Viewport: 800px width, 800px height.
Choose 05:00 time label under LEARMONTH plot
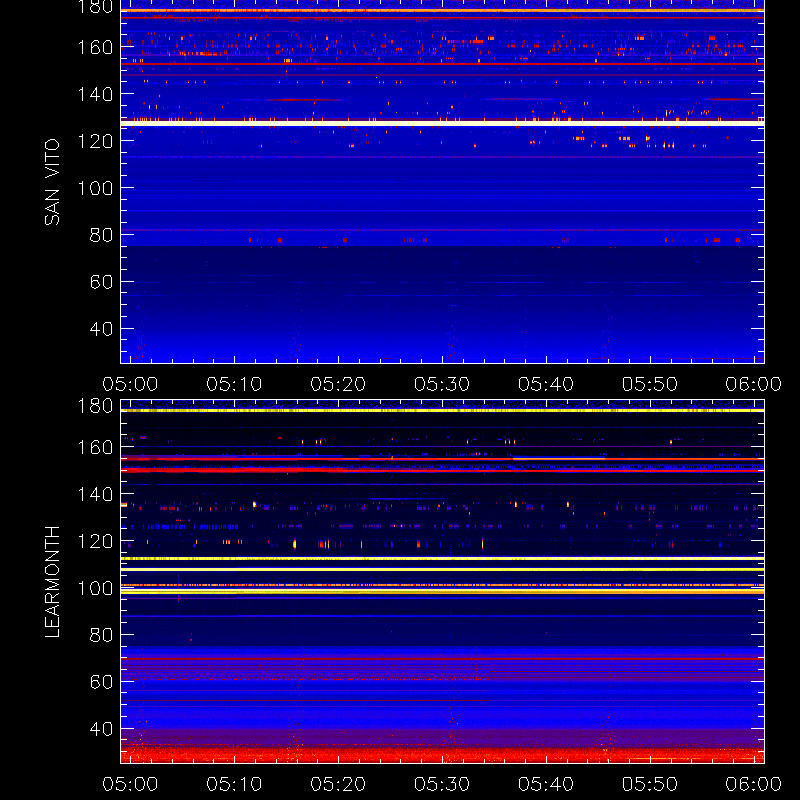click(130, 784)
